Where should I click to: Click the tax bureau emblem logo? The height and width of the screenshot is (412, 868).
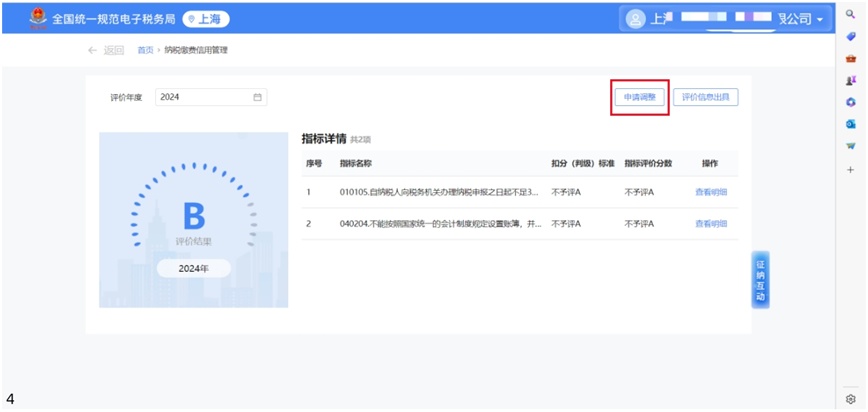38,19
